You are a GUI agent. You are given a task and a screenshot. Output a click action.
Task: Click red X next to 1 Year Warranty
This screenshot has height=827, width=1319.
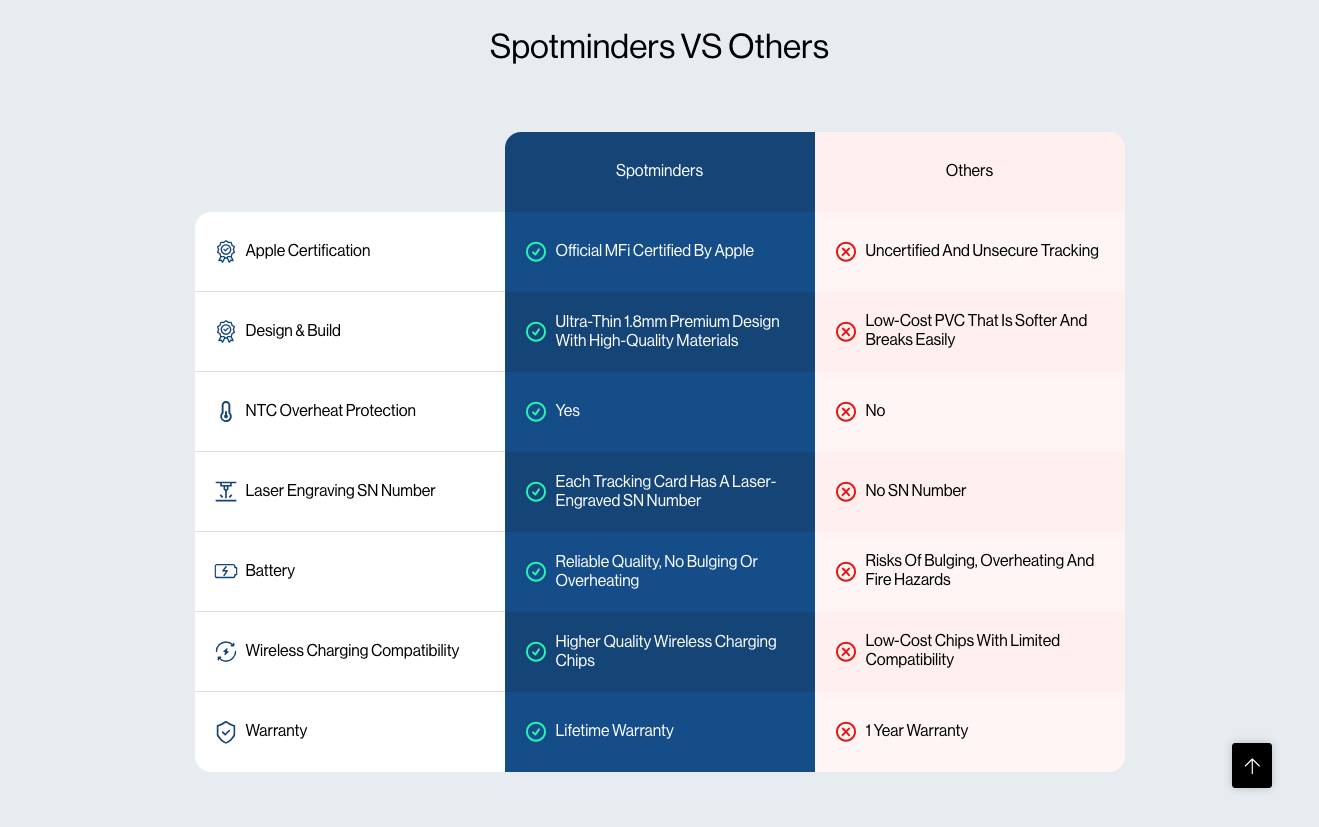click(846, 731)
